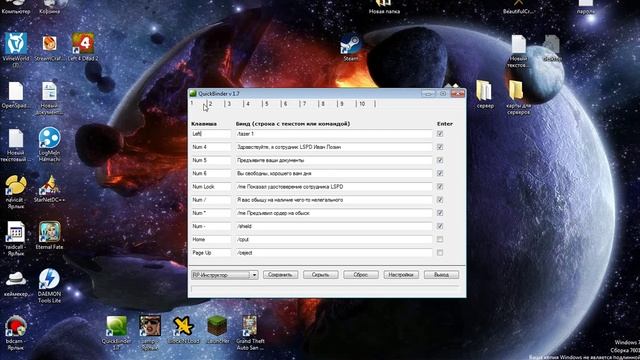Toggle Enter checkbox for the Num 4 row
This screenshot has height=360, width=640.
[x=440, y=147]
